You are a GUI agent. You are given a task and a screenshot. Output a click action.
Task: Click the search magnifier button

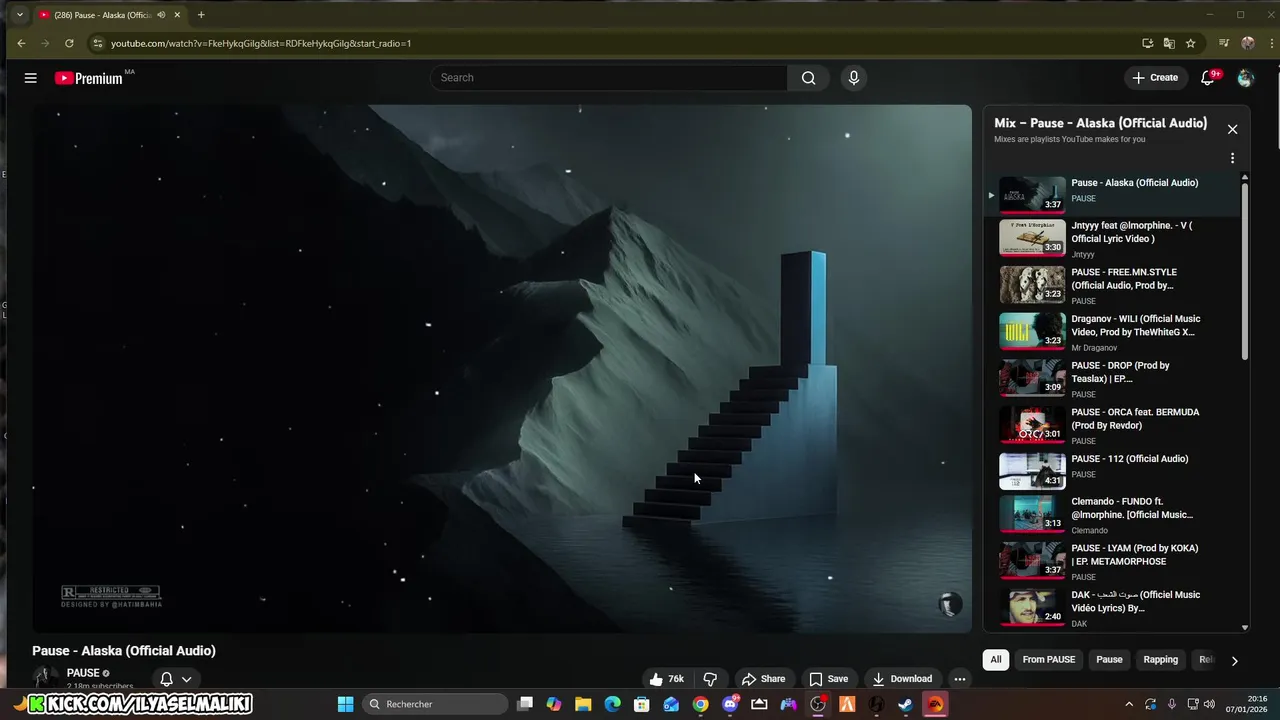(x=808, y=78)
